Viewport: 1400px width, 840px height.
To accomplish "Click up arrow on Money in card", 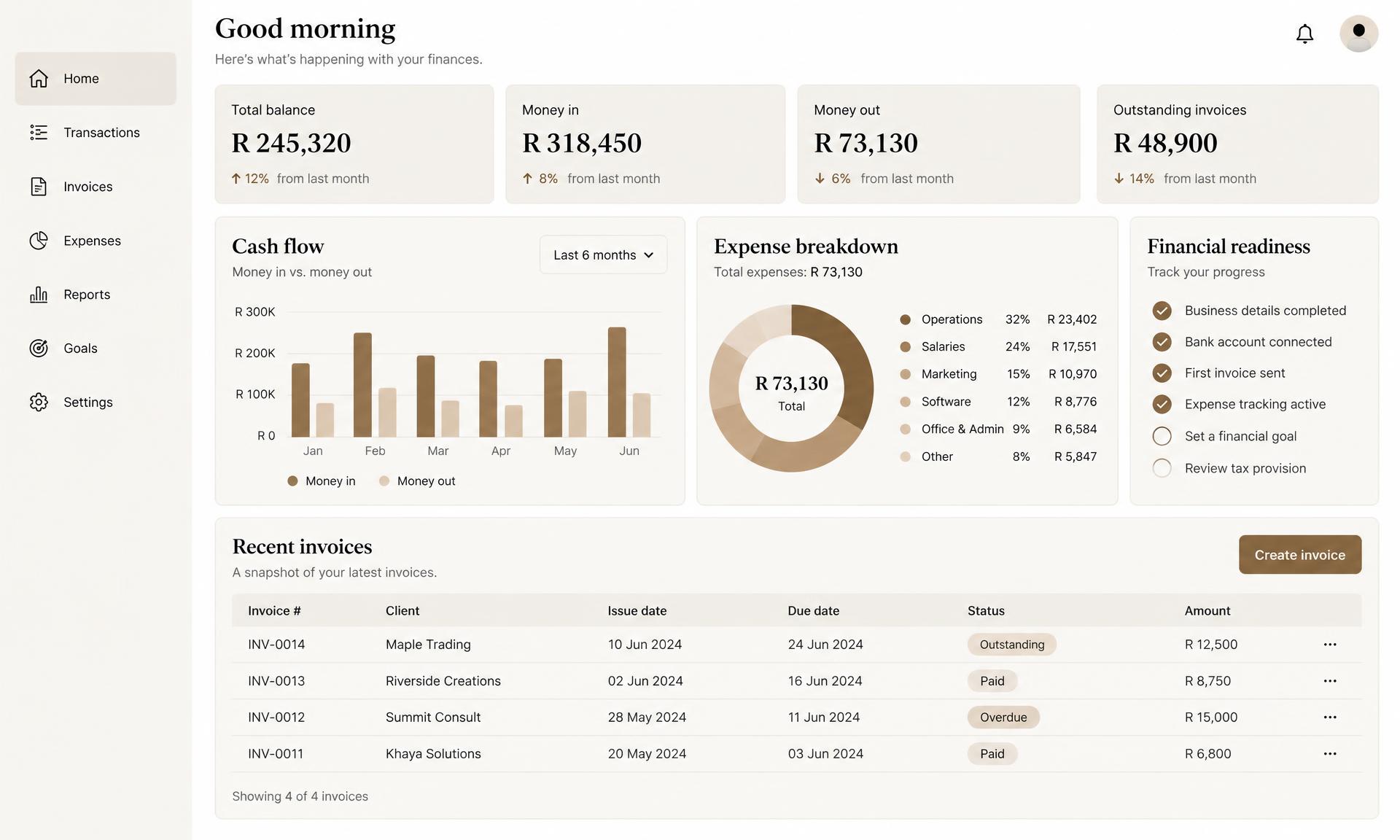I will click(527, 179).
